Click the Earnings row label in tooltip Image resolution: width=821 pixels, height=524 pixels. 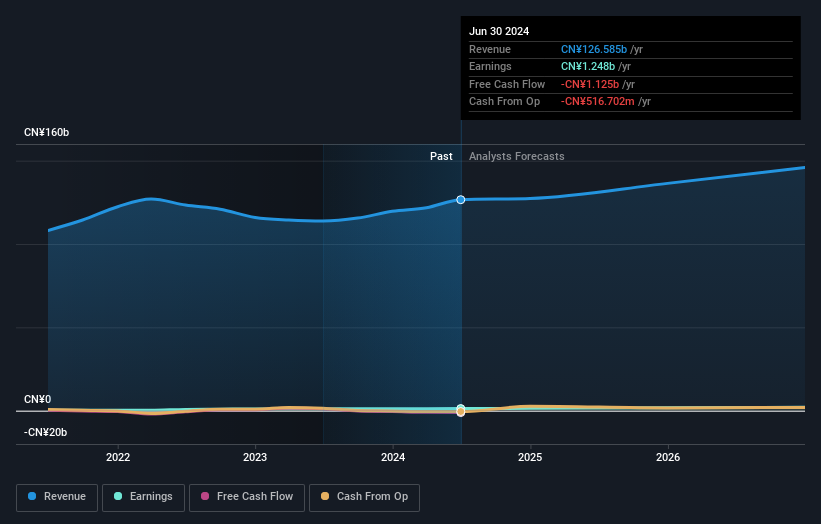490,66
